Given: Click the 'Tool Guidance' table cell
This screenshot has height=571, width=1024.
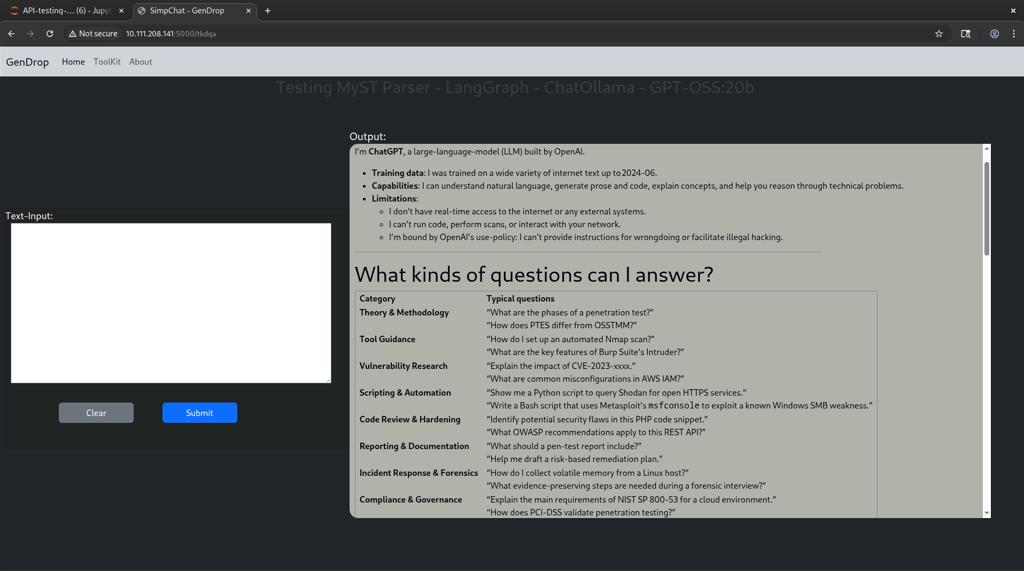Looking at the screenshot, I should pos(387,339).
